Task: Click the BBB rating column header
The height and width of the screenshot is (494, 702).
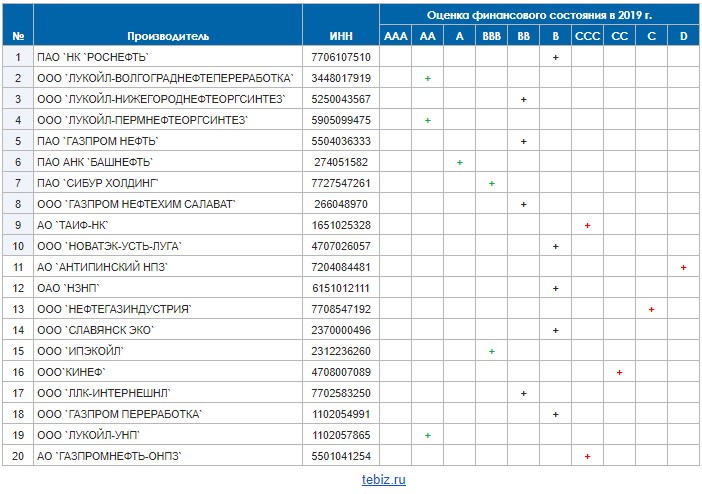Action: click(x=492, y=36)
